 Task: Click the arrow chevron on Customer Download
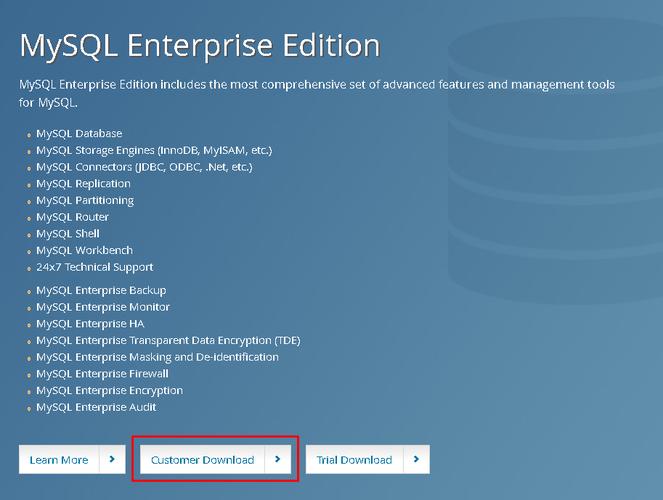tap(278, 459)
